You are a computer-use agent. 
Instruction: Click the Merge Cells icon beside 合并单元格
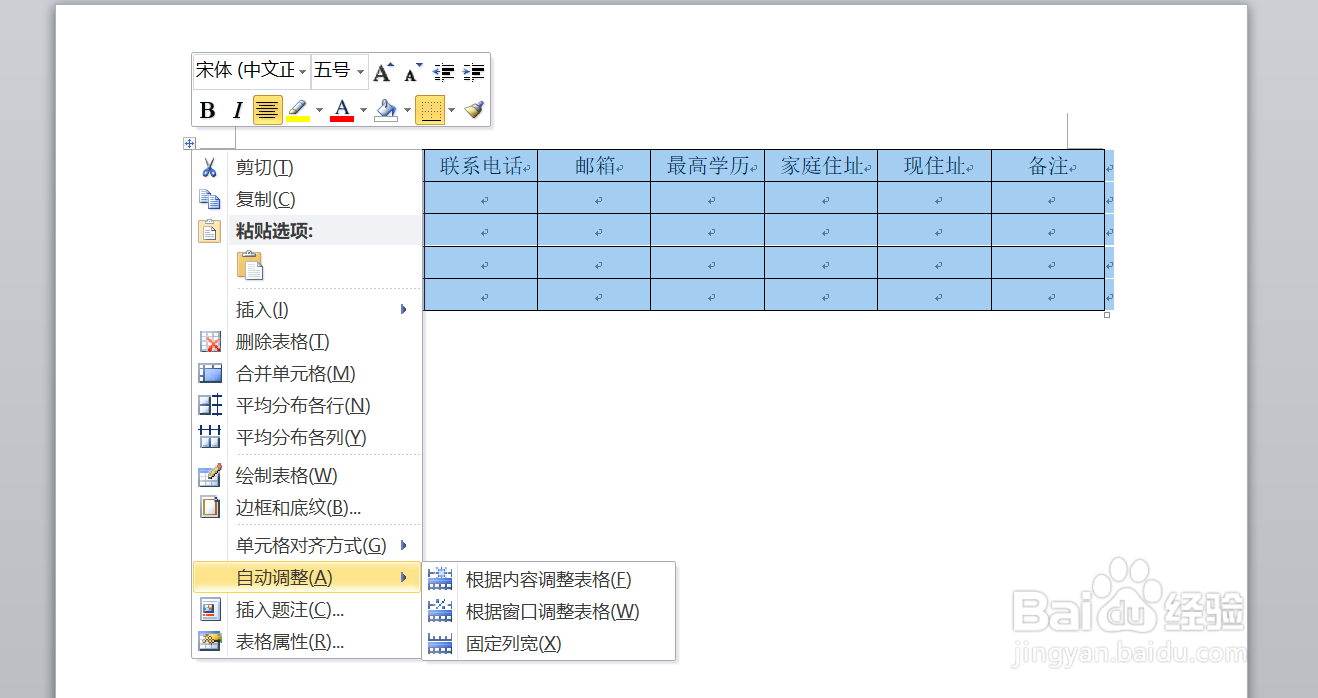coord(210,373)
